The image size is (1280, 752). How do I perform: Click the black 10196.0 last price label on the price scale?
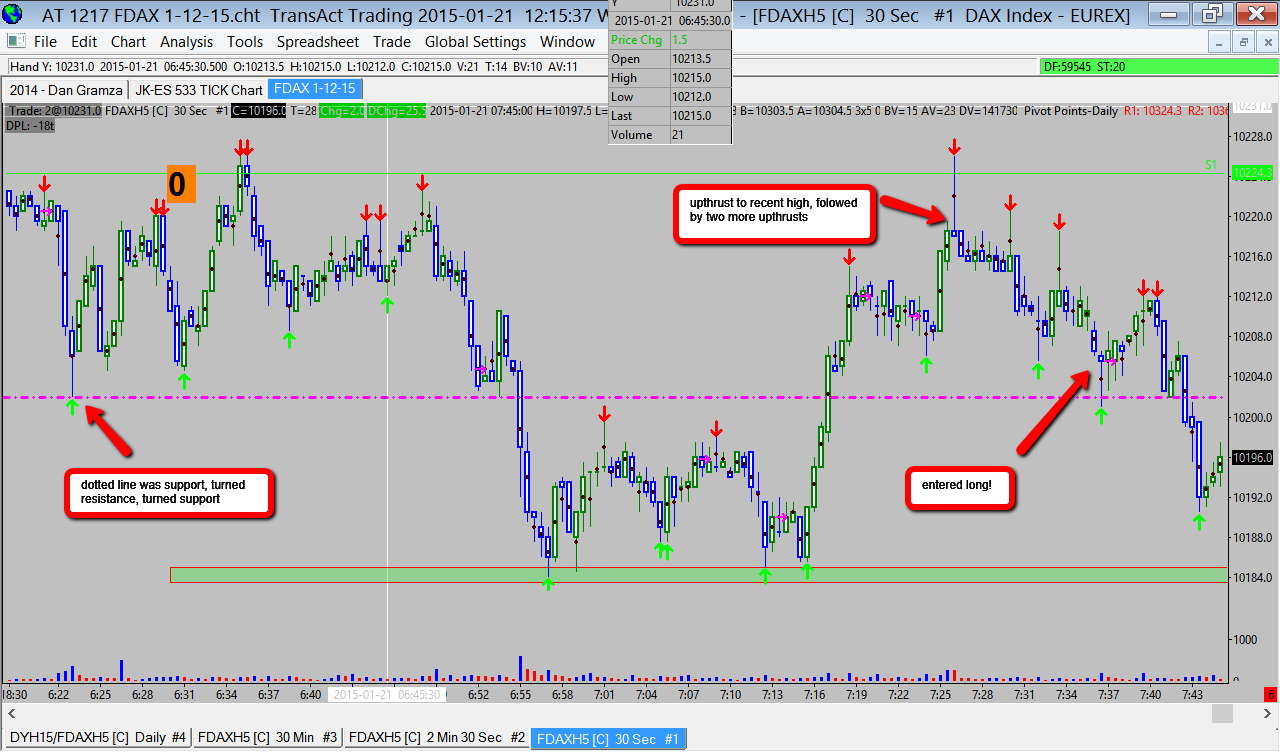1252,457
